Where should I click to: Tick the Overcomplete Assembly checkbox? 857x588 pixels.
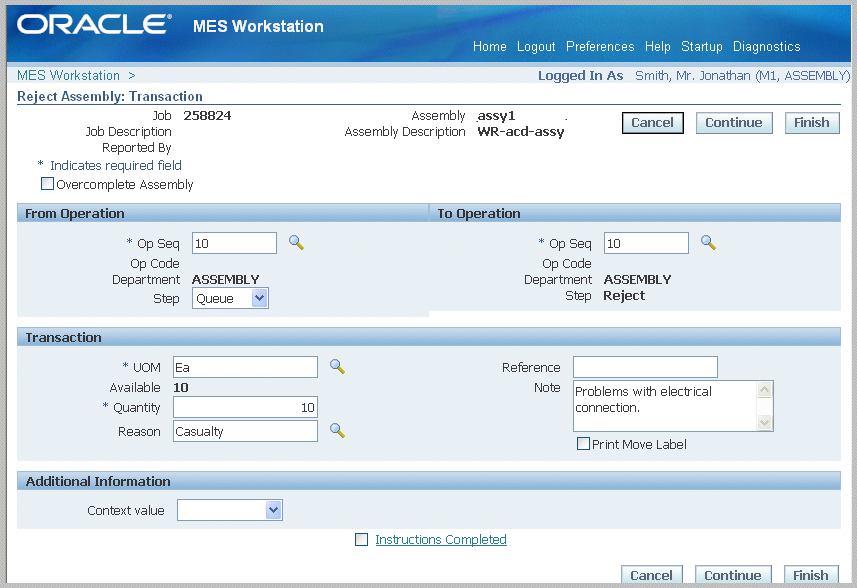point(48,184)
